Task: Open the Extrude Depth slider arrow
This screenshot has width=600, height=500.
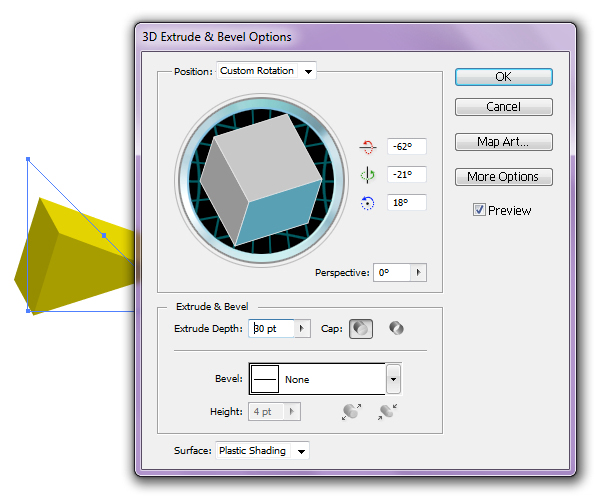Action: click(302, 329)
